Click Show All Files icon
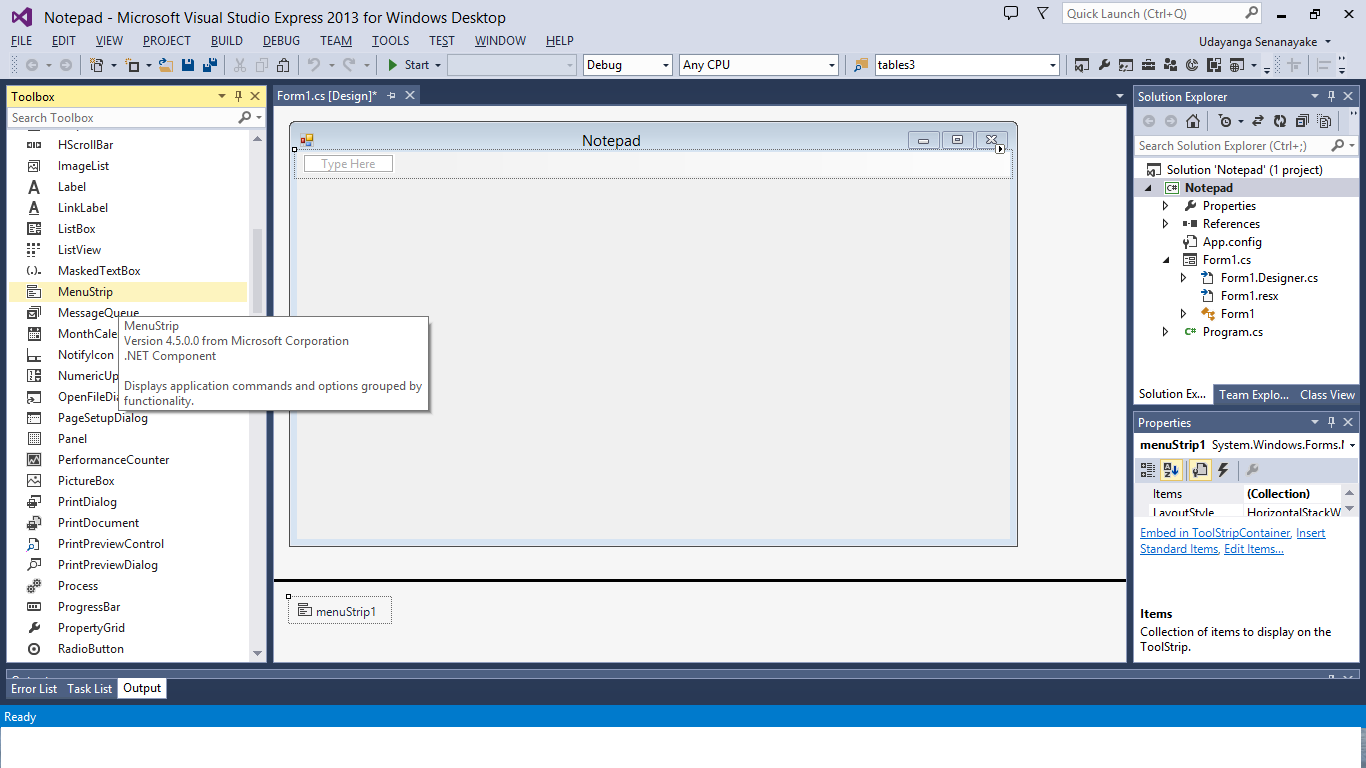1366x768 pixels. pyautogui.click(x=1324, y=121)
